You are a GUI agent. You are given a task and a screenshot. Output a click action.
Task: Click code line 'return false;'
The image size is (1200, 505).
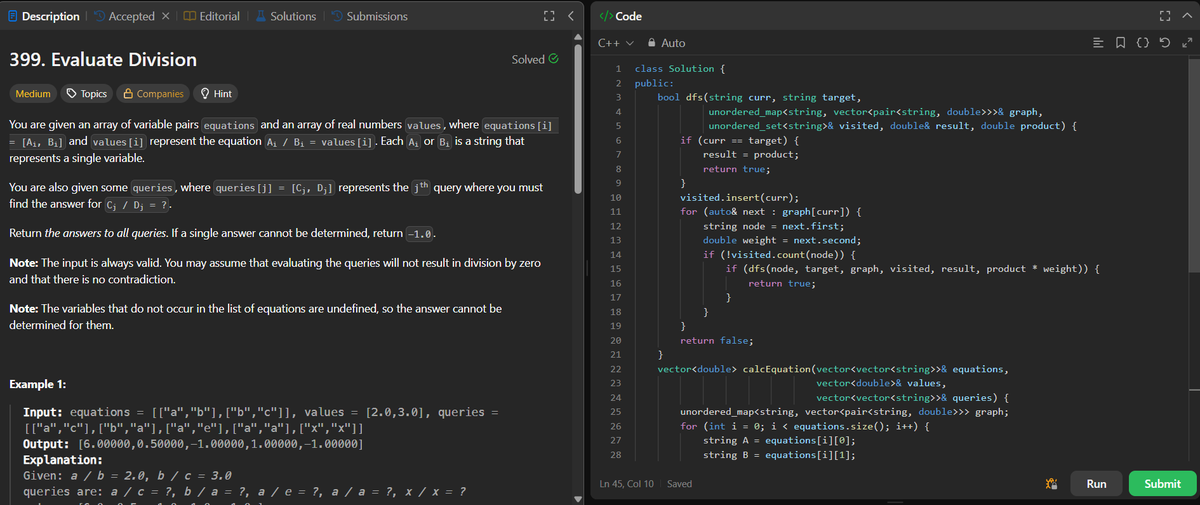(716, 340)
